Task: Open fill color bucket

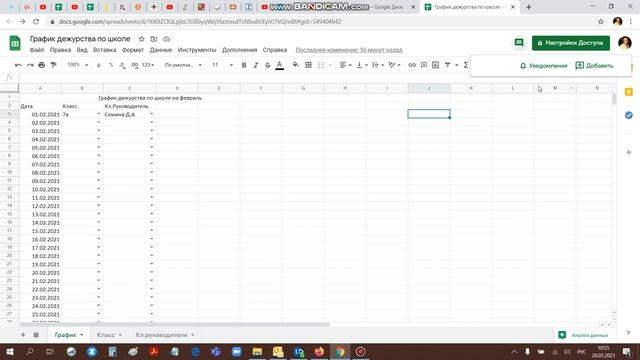Action: [296, 65]
